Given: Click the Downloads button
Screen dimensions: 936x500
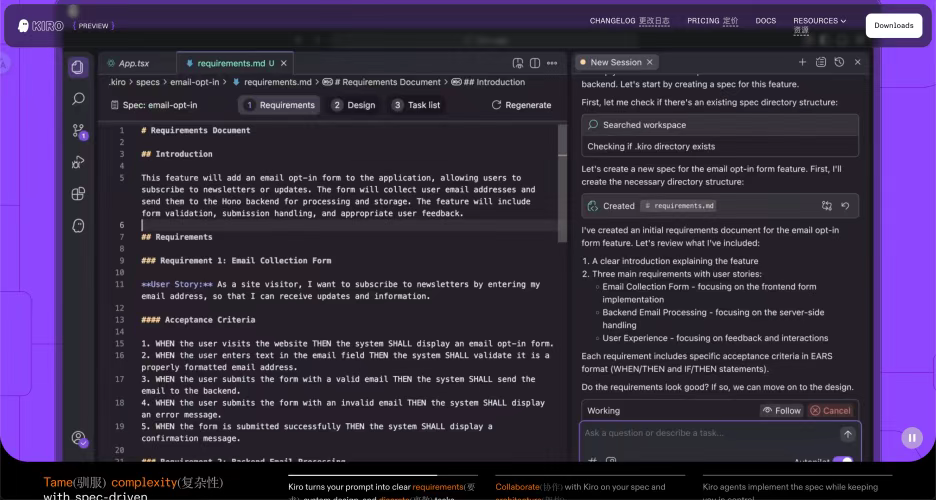Looking at the screenshot, I should (x=893, y=25).
